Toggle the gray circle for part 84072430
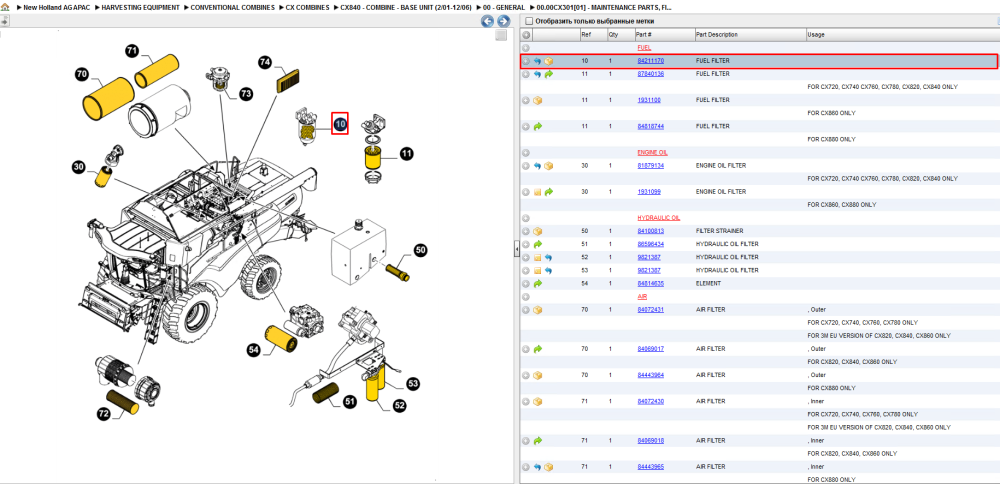This screenshot has width=1000, height=484. [526, 402]
